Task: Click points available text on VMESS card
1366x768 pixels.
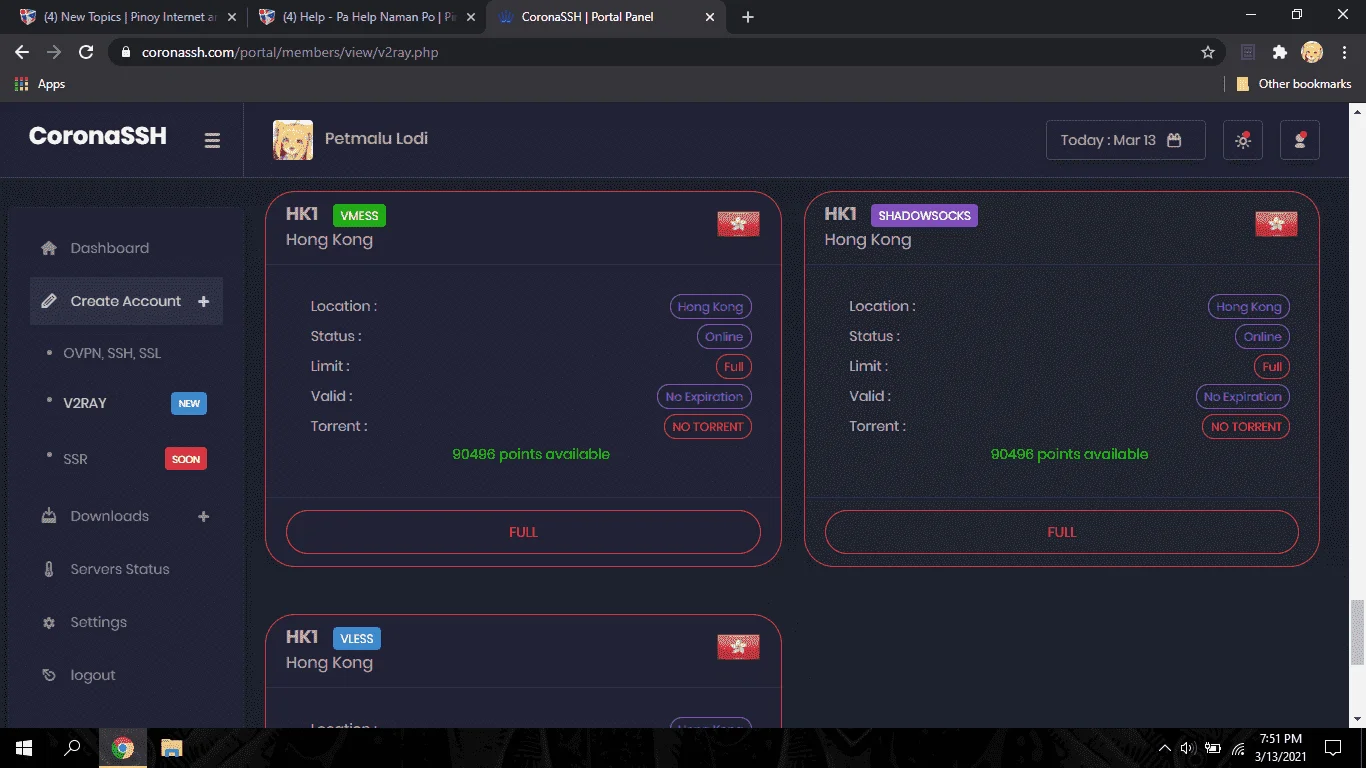Action: (531, 454)
